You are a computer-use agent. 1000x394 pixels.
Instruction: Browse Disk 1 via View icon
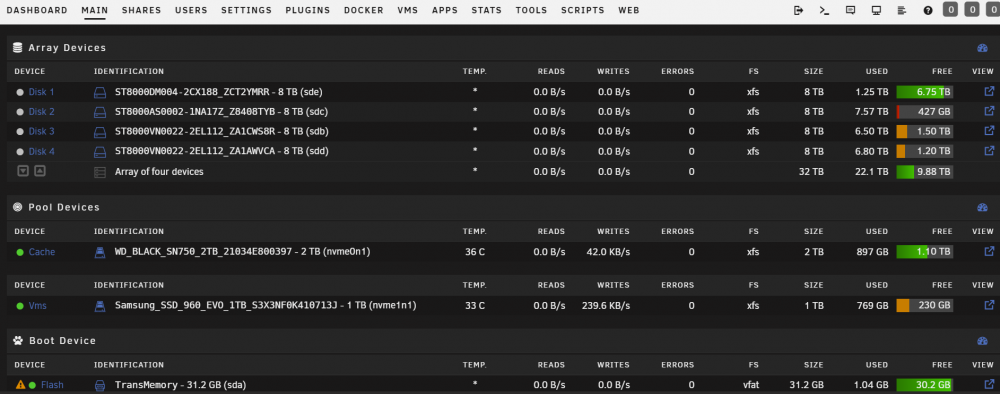tap(989, 91)
